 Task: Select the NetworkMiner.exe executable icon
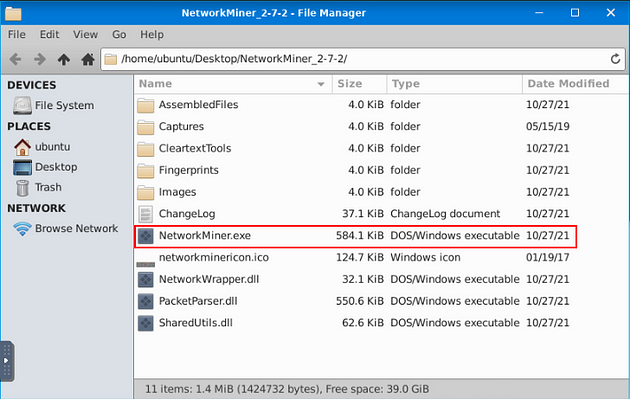(145, 236)
